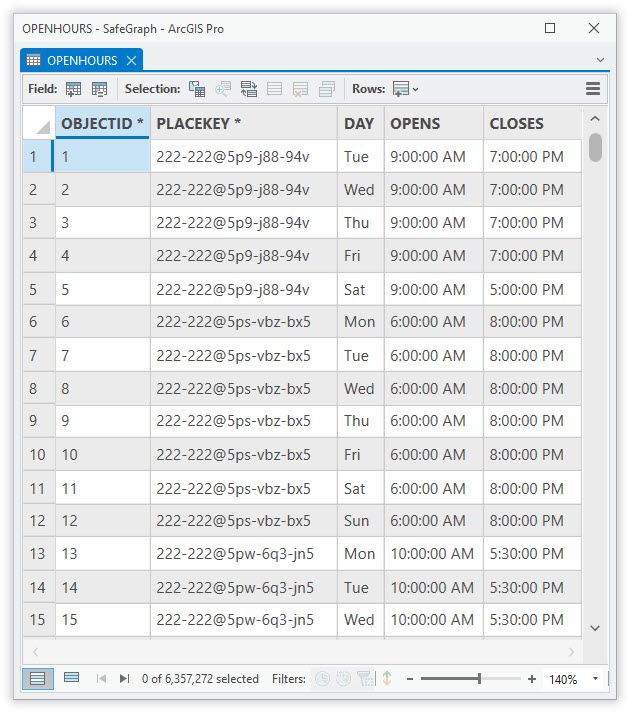Screen dimensions: 630x713
Task: Open the table hamburger menu
Action: tap(593, 89)
